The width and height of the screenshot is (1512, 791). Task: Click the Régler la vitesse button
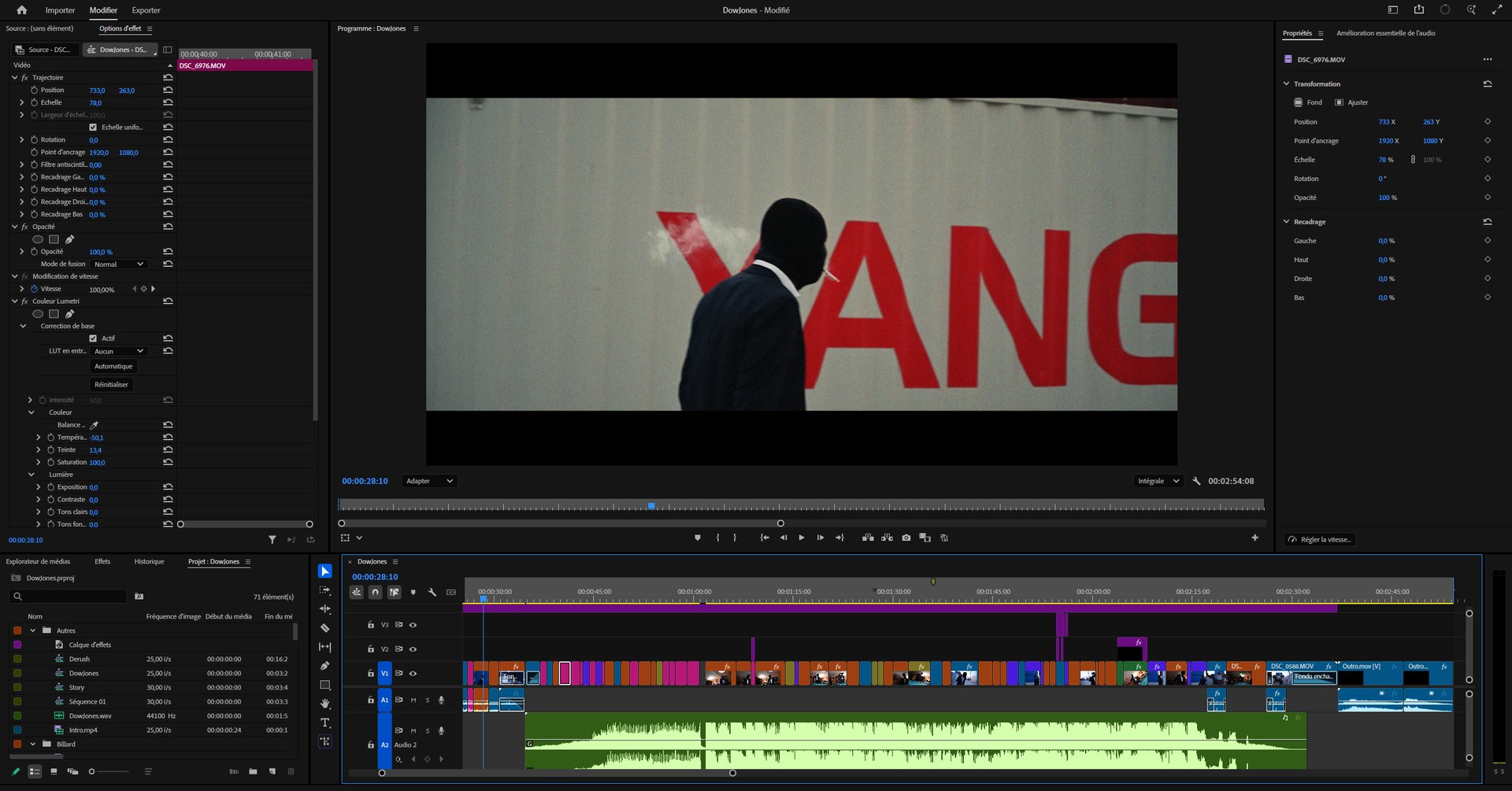coord(1320,540)
